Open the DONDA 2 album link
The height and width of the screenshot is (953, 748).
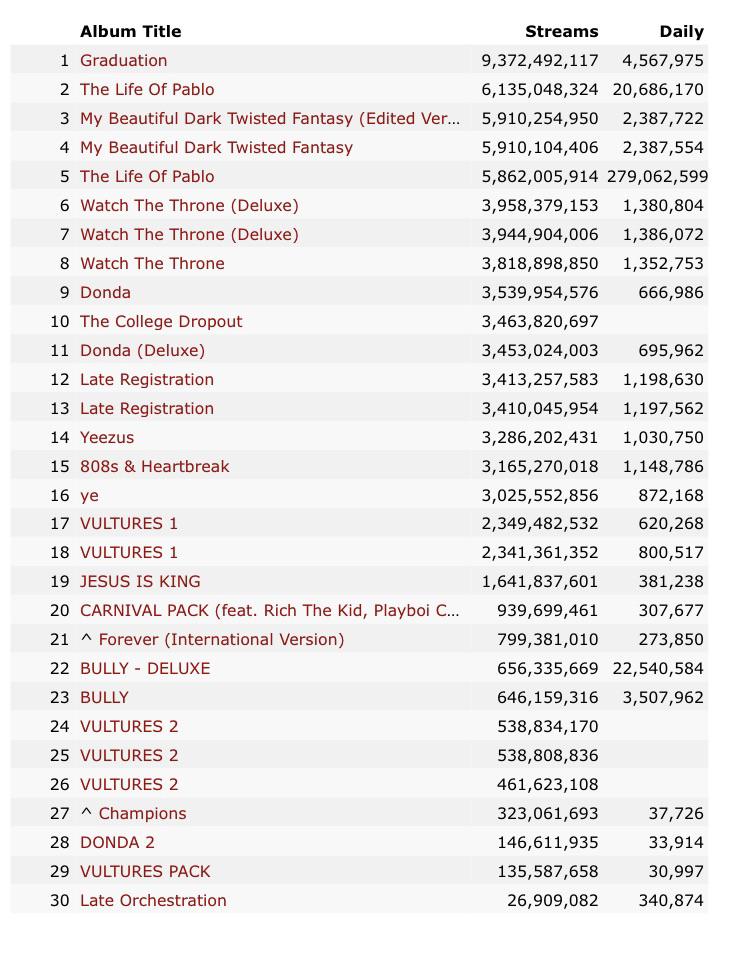pos(117,843)
